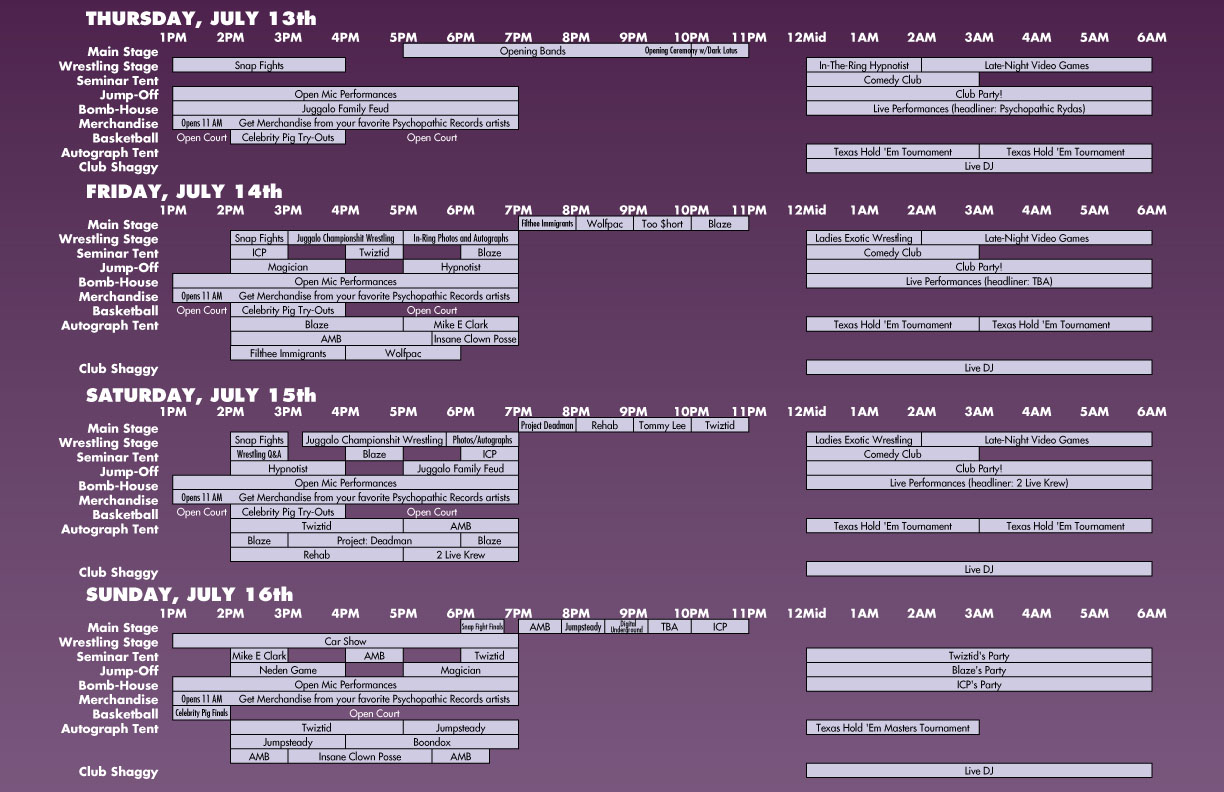Click the 'Car Show' Wrestling Stage block
Viewport: 1224px width, 792px height.
(x=346, y=641)
